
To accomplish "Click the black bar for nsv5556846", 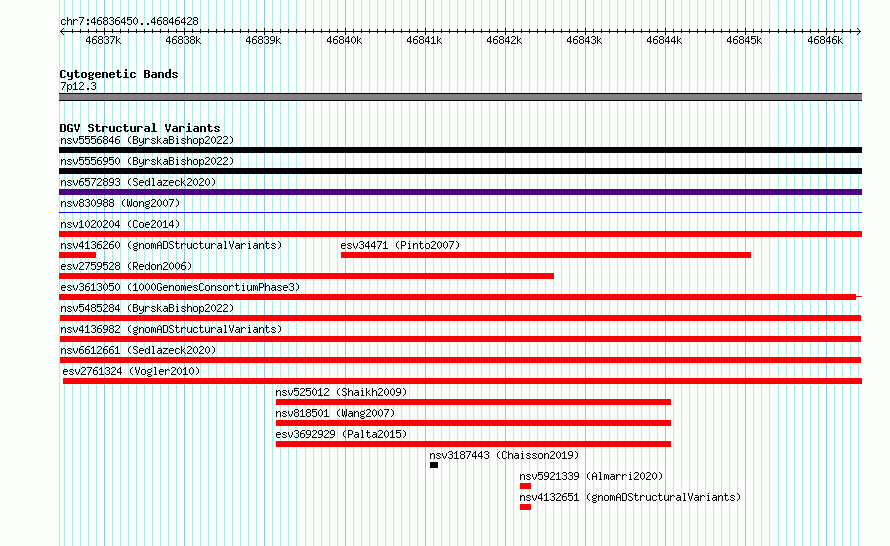I will click(460, 150).
